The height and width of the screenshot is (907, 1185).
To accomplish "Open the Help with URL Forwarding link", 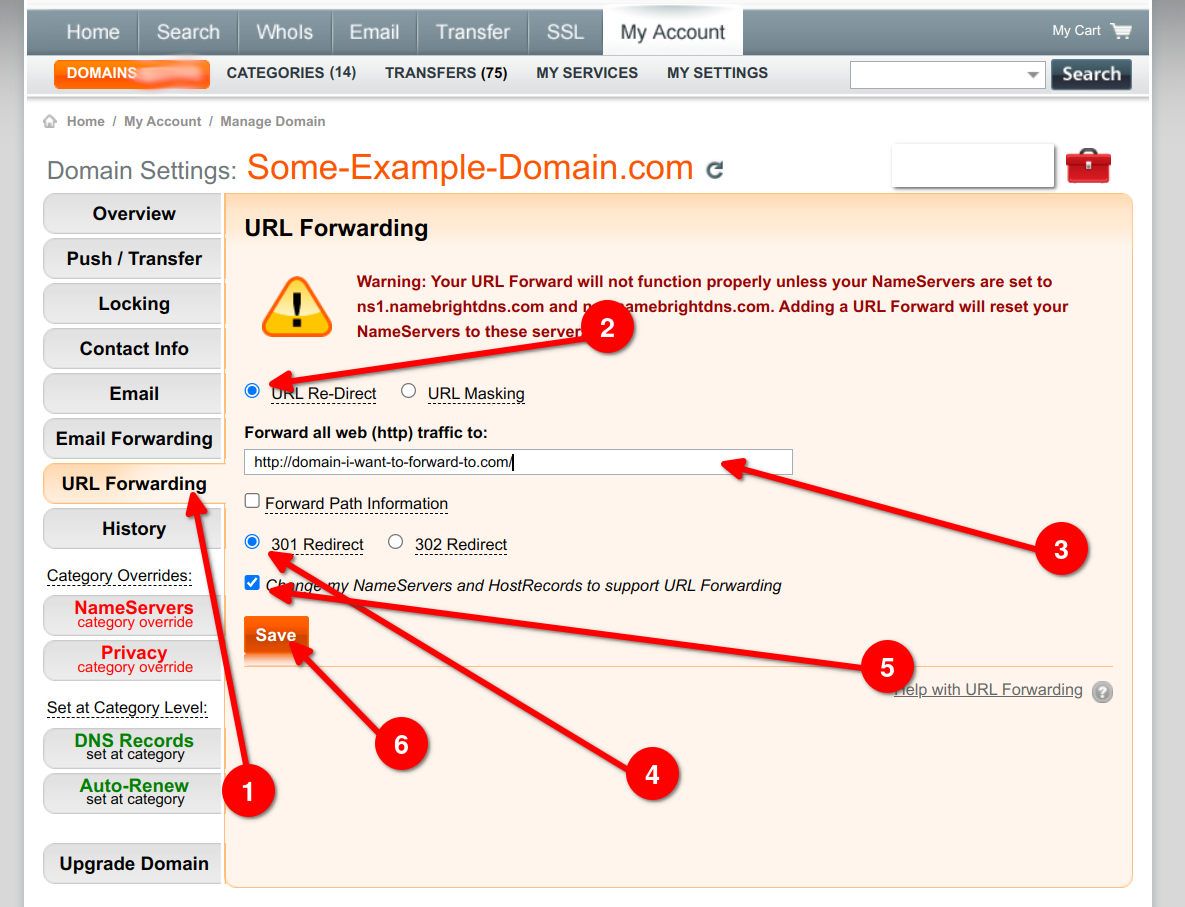I will [x=990, y=690].
